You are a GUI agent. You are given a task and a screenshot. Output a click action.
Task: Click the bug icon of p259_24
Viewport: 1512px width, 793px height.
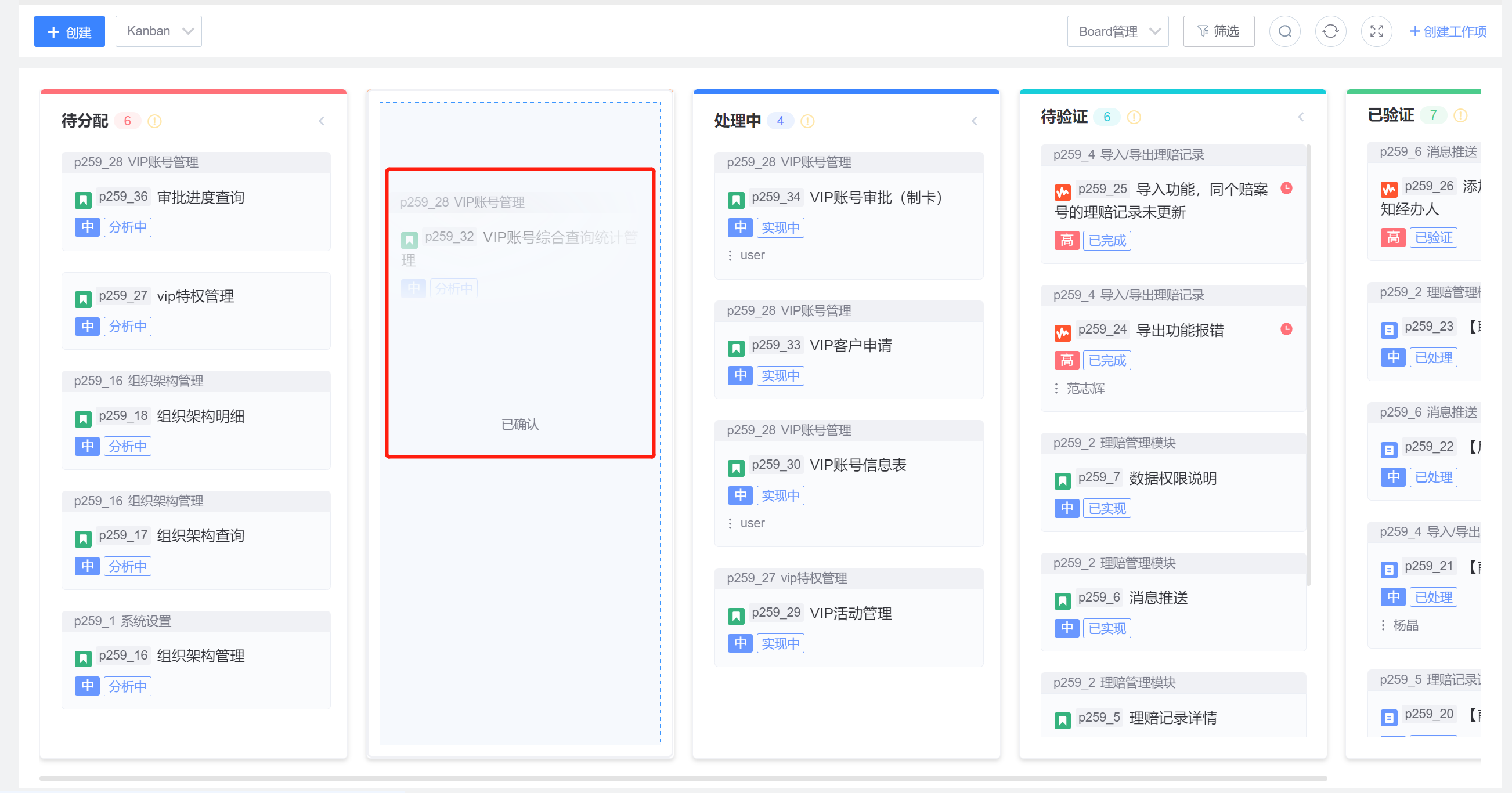[x=1062, y=333]
